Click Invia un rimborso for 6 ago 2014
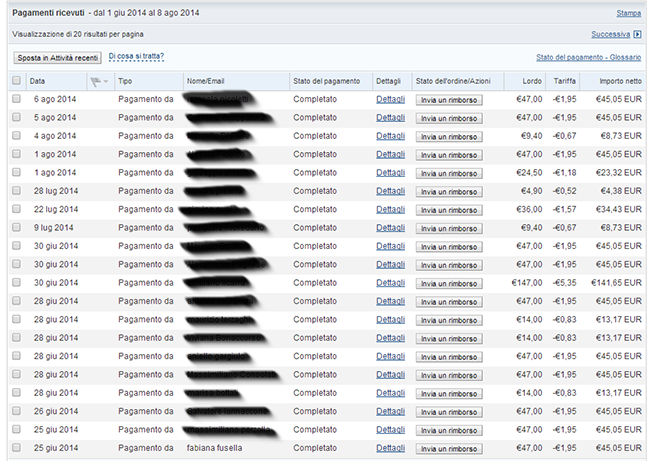This screenshot has height=461, width=650. tap(449, 100)
